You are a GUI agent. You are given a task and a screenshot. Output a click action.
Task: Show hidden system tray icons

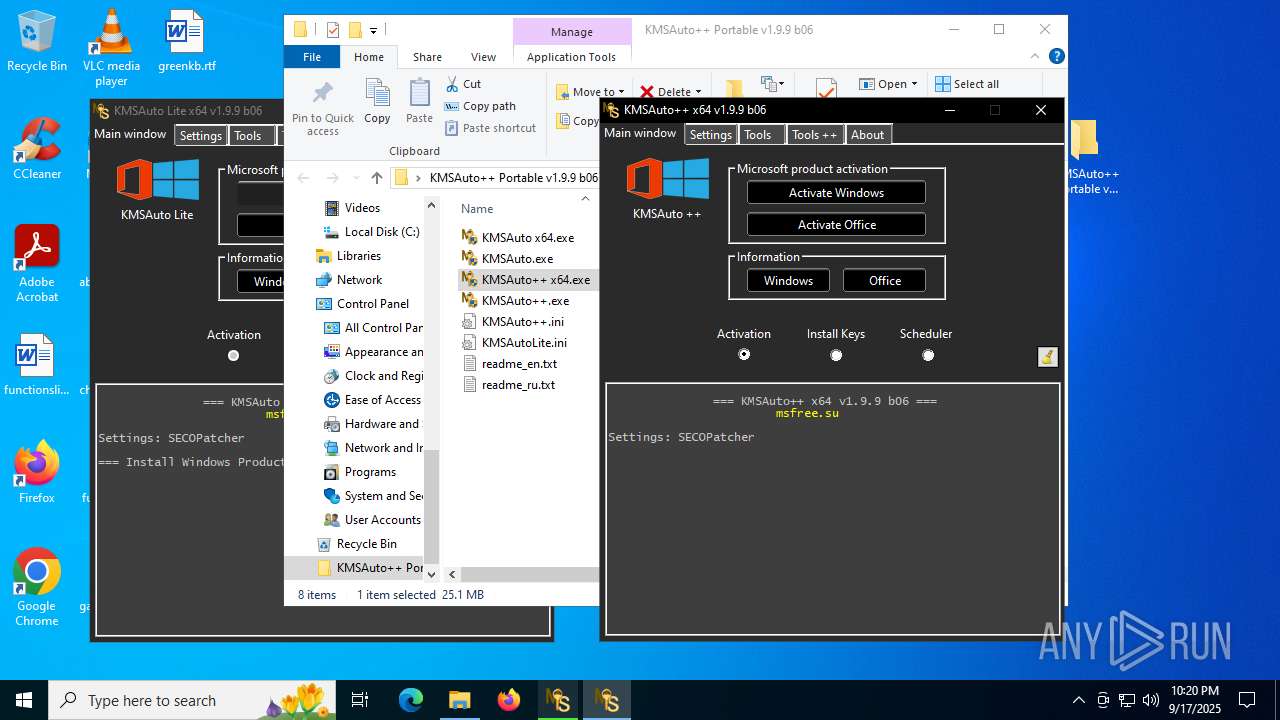pos(1078,700)
